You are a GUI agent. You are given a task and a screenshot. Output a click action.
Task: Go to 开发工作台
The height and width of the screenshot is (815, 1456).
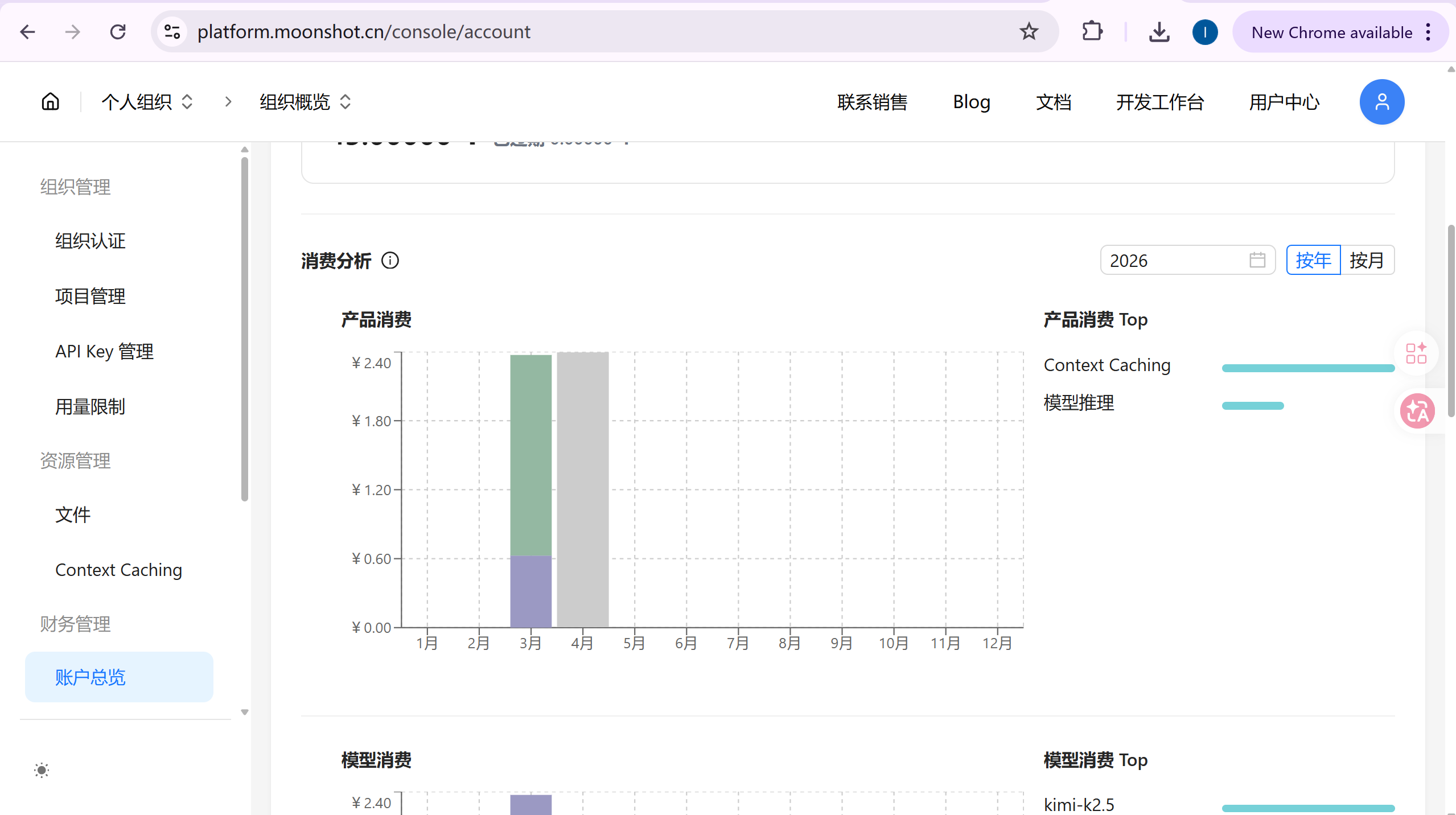[1159, 102]
